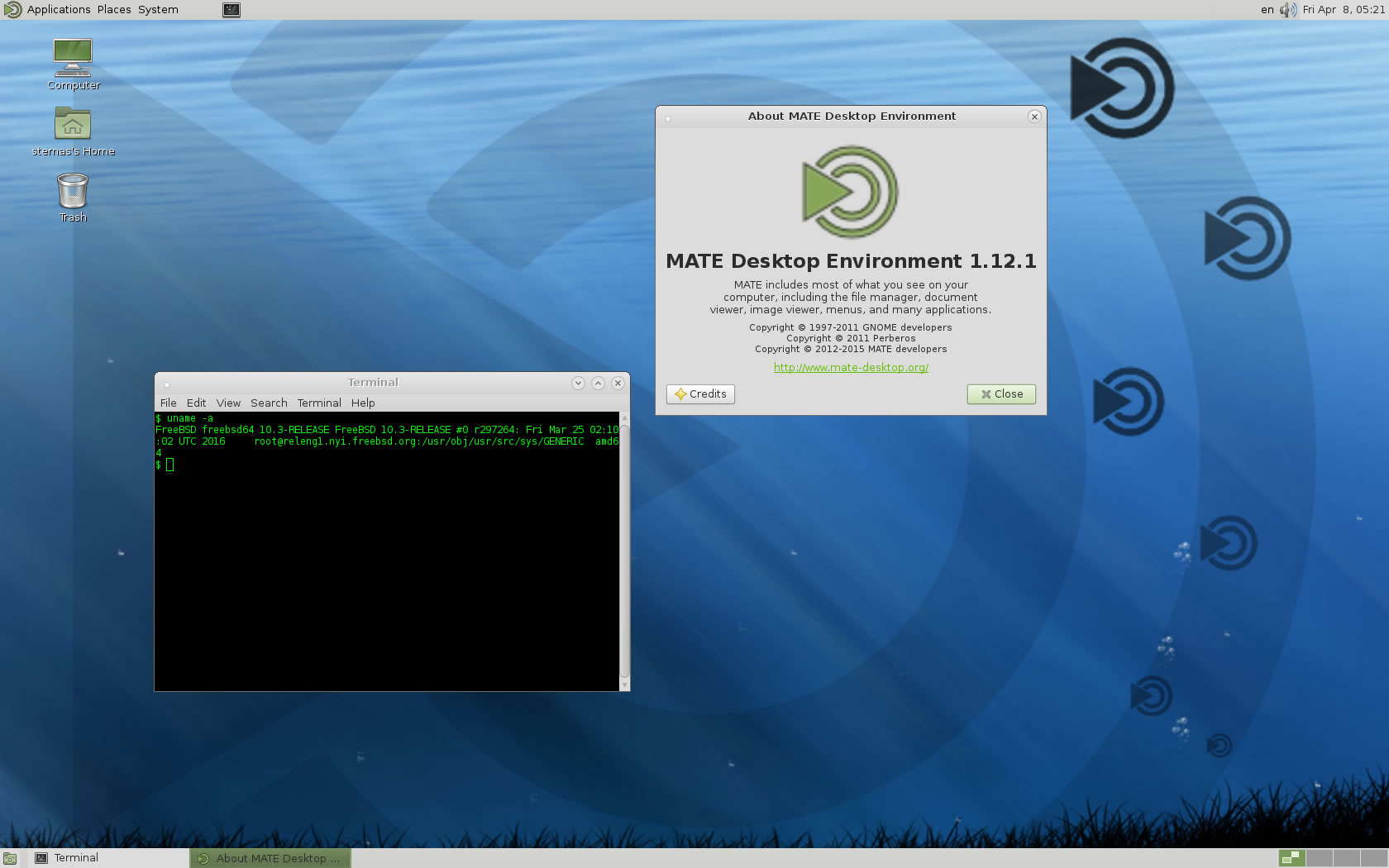Switch to third workspace in switcher

click(1347, 858)
